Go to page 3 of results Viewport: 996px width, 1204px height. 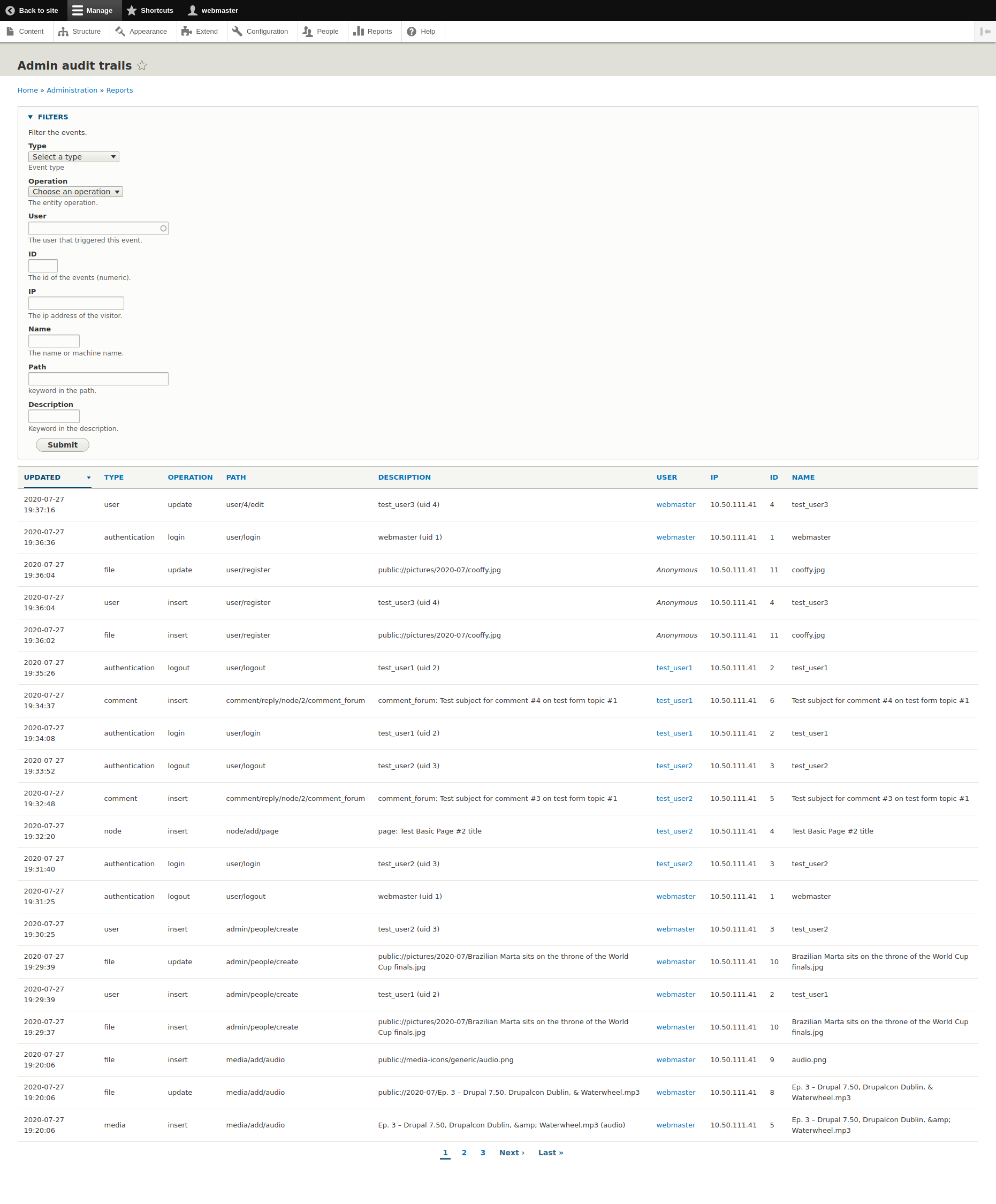[483, 1153]
